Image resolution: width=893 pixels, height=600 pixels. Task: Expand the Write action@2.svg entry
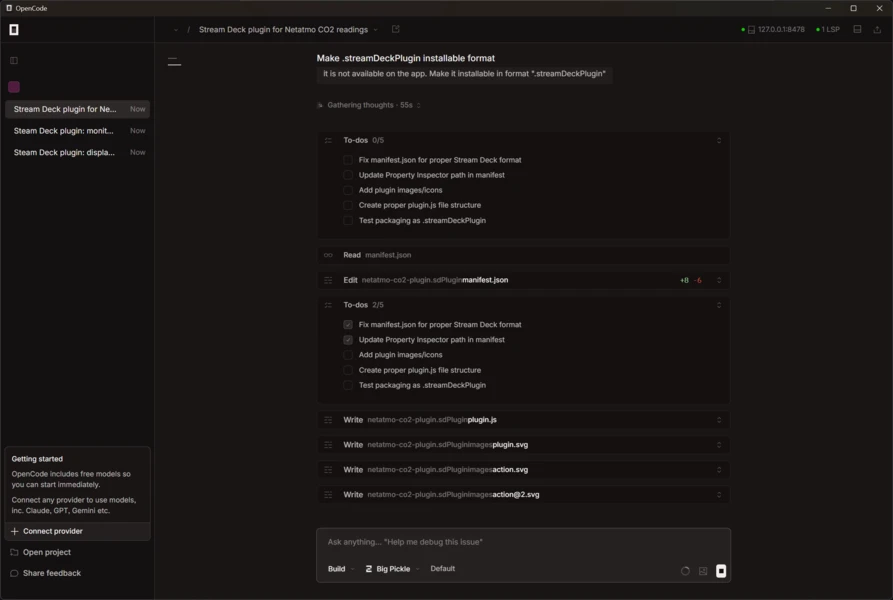pos(719,495)
